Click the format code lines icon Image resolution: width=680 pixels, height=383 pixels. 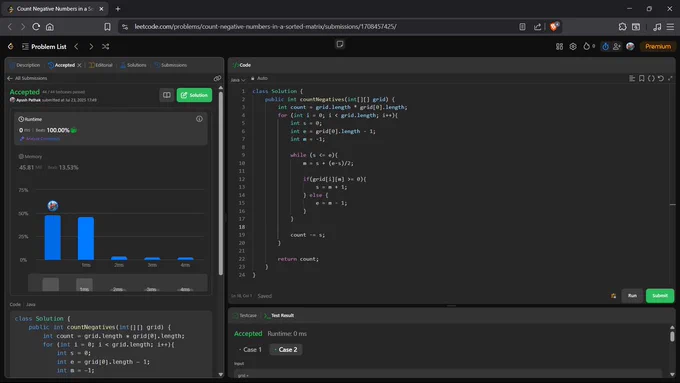tap(632, 79)
